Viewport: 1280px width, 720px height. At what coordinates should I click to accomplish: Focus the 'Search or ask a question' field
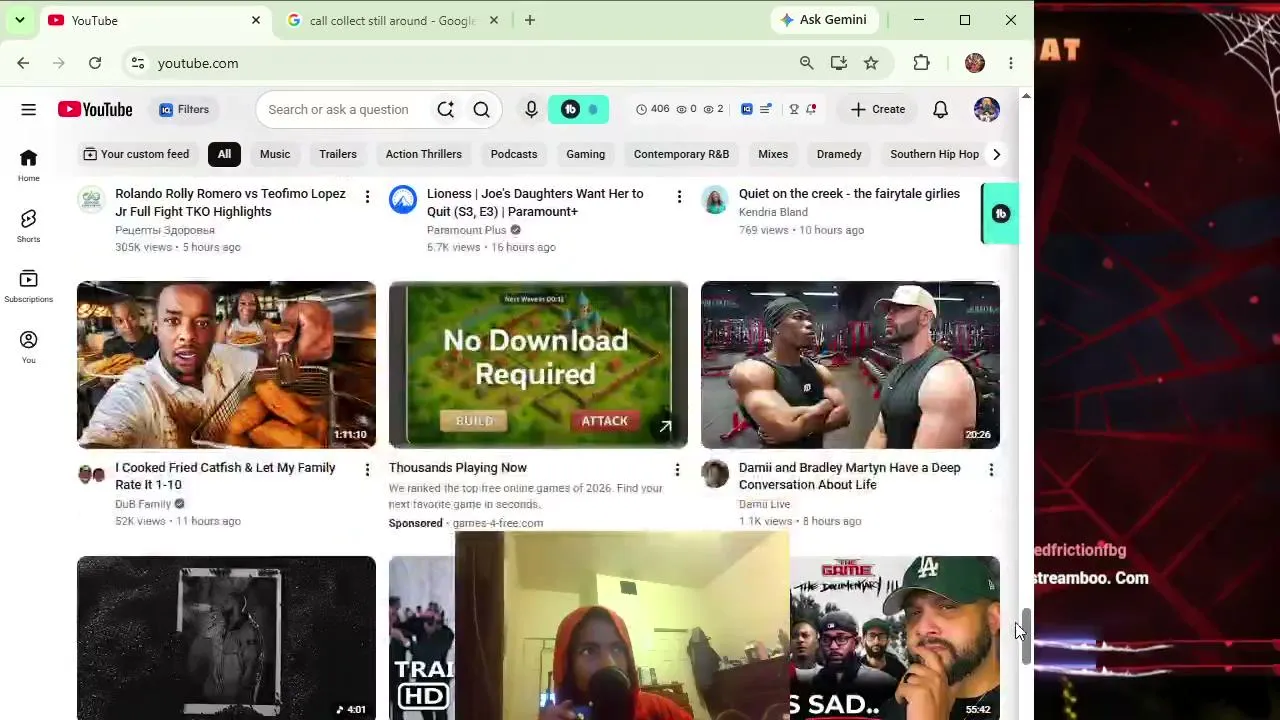tap(338, 110)
